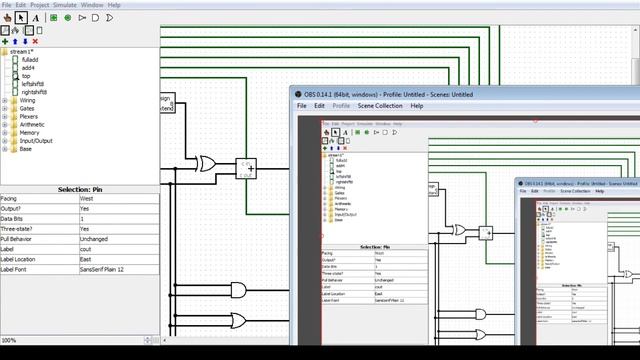Image resolution: width=640 pixels, height=360 pixels.
Task: Click the red X delete circuit icon
Action: 35,42
